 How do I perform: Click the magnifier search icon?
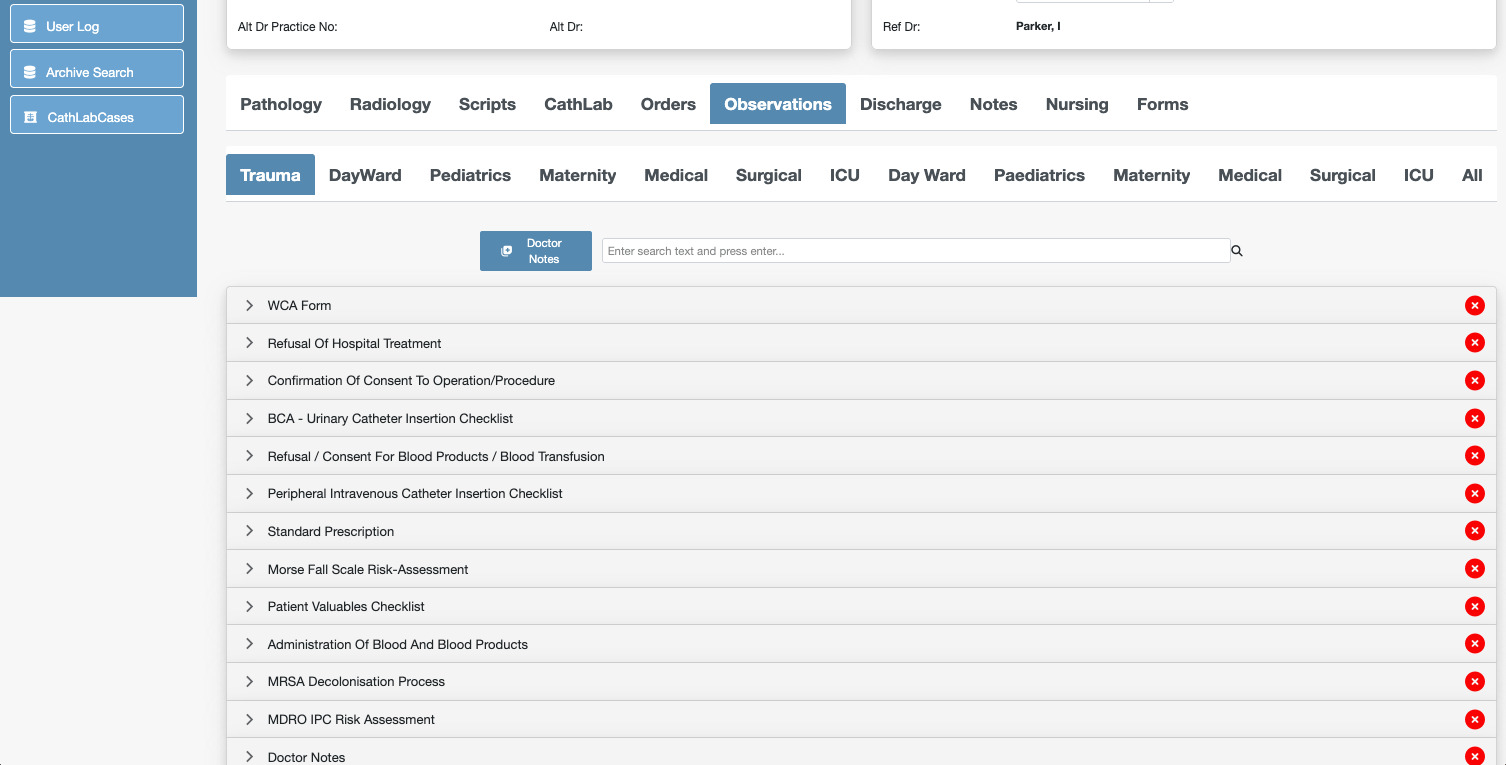[x=1237, y=251]
